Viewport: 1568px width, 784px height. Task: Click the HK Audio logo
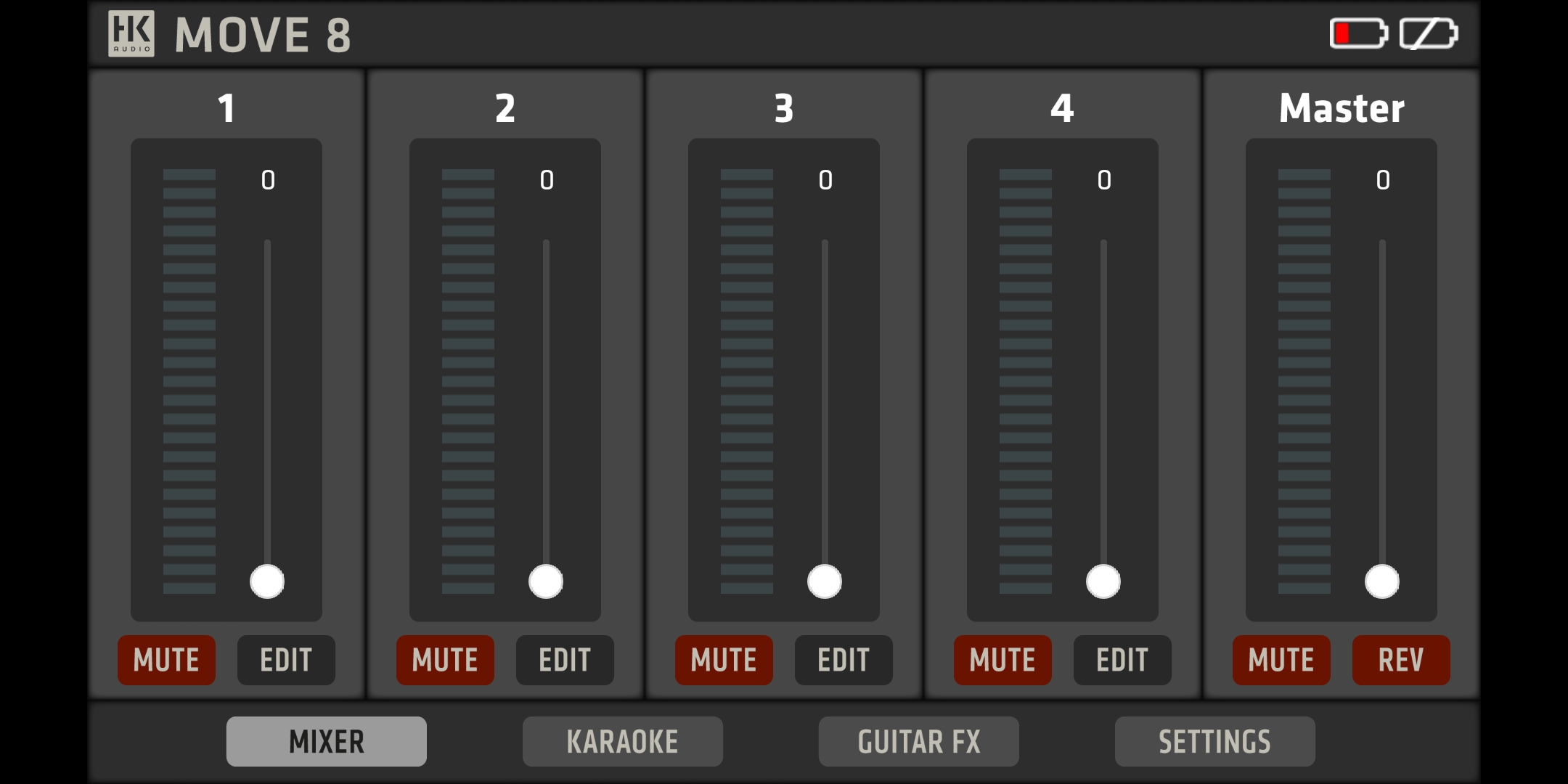coord(131,33)
